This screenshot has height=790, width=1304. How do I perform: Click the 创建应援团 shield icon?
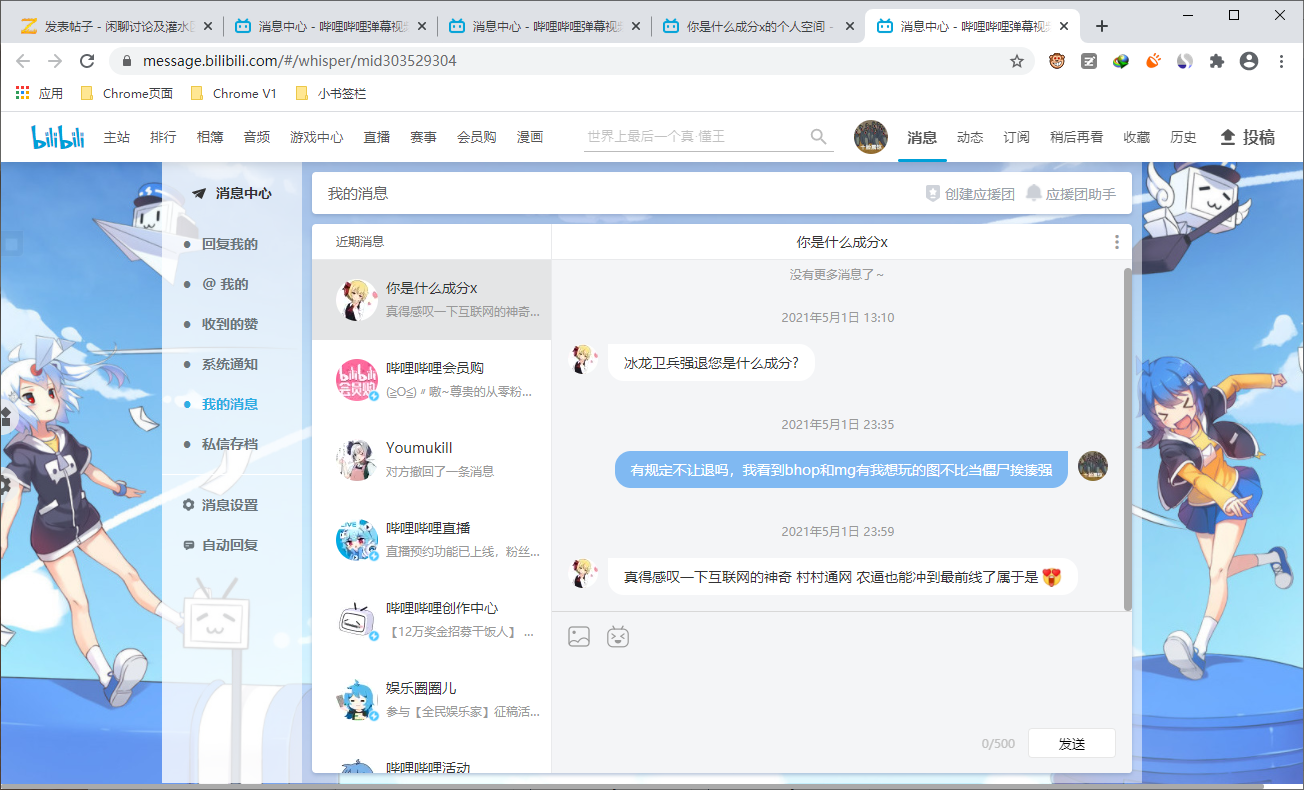click(x=931, y=193)
